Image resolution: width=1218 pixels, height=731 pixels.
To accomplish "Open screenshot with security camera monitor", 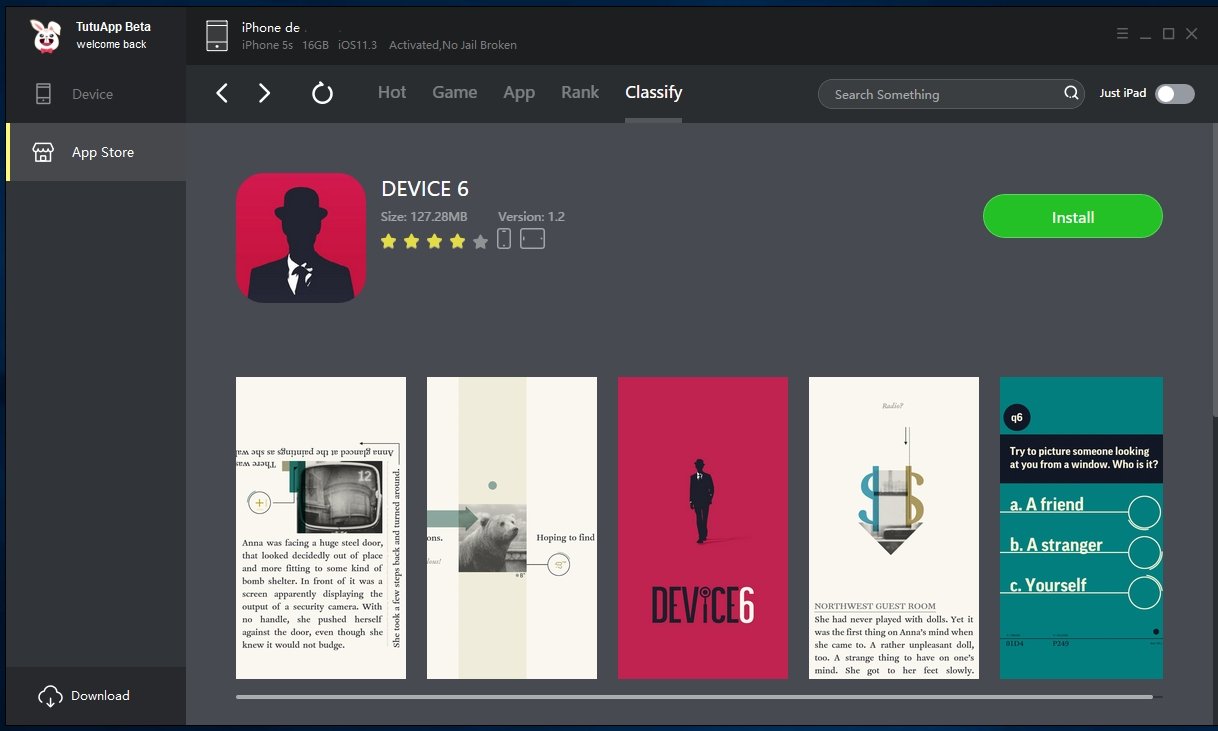I will (x=321, y=528).
